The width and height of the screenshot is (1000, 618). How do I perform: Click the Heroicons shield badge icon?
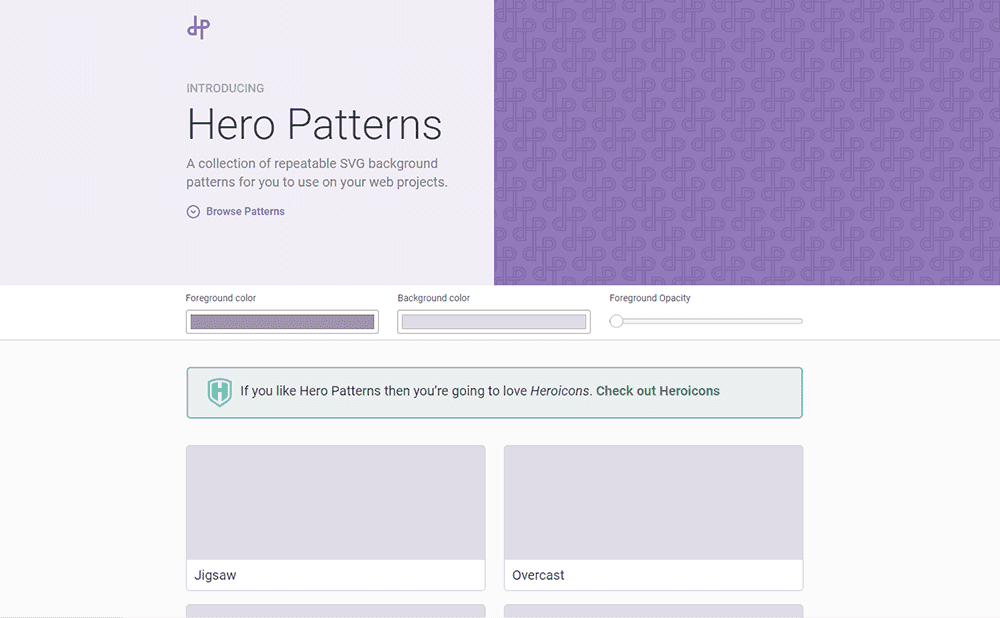(218, 392)
